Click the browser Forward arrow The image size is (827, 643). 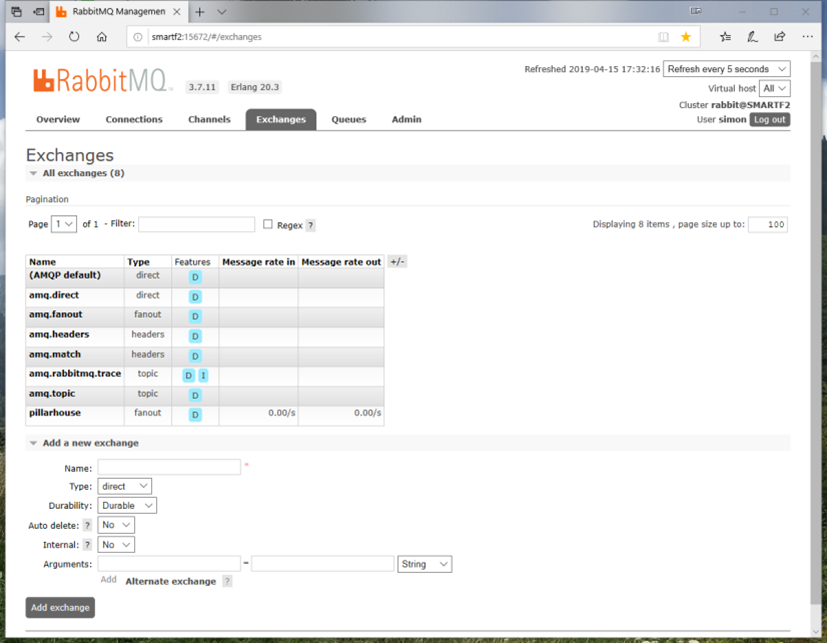point(47,37)
